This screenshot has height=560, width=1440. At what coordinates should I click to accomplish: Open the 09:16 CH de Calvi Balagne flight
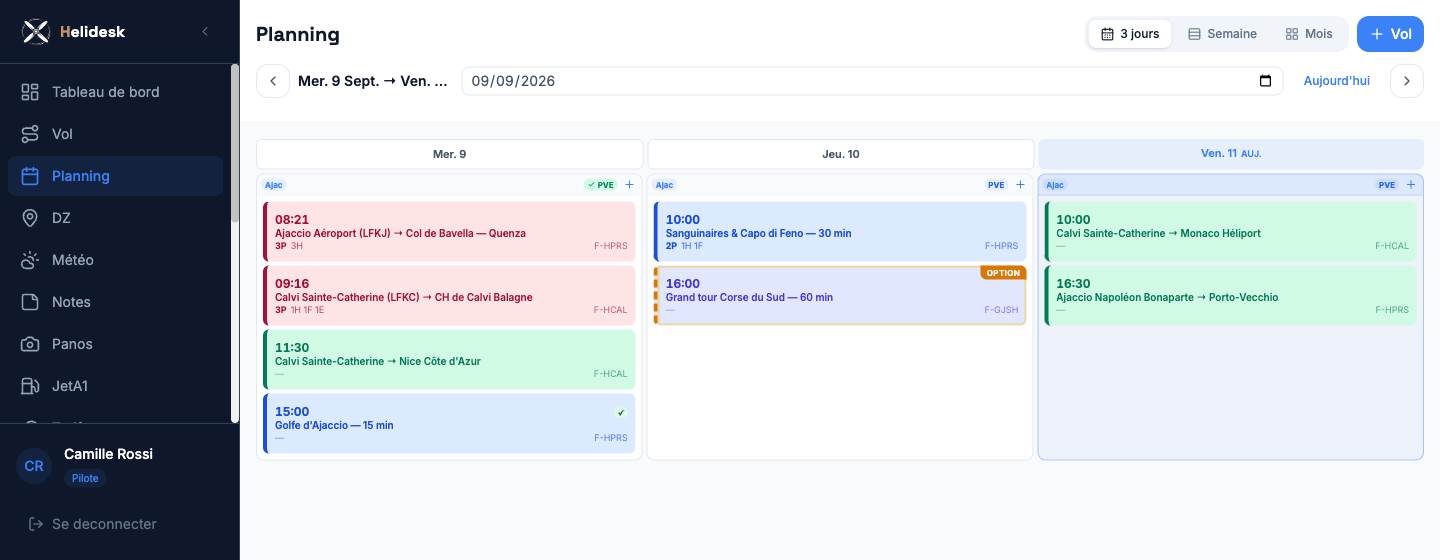(449, 296)
